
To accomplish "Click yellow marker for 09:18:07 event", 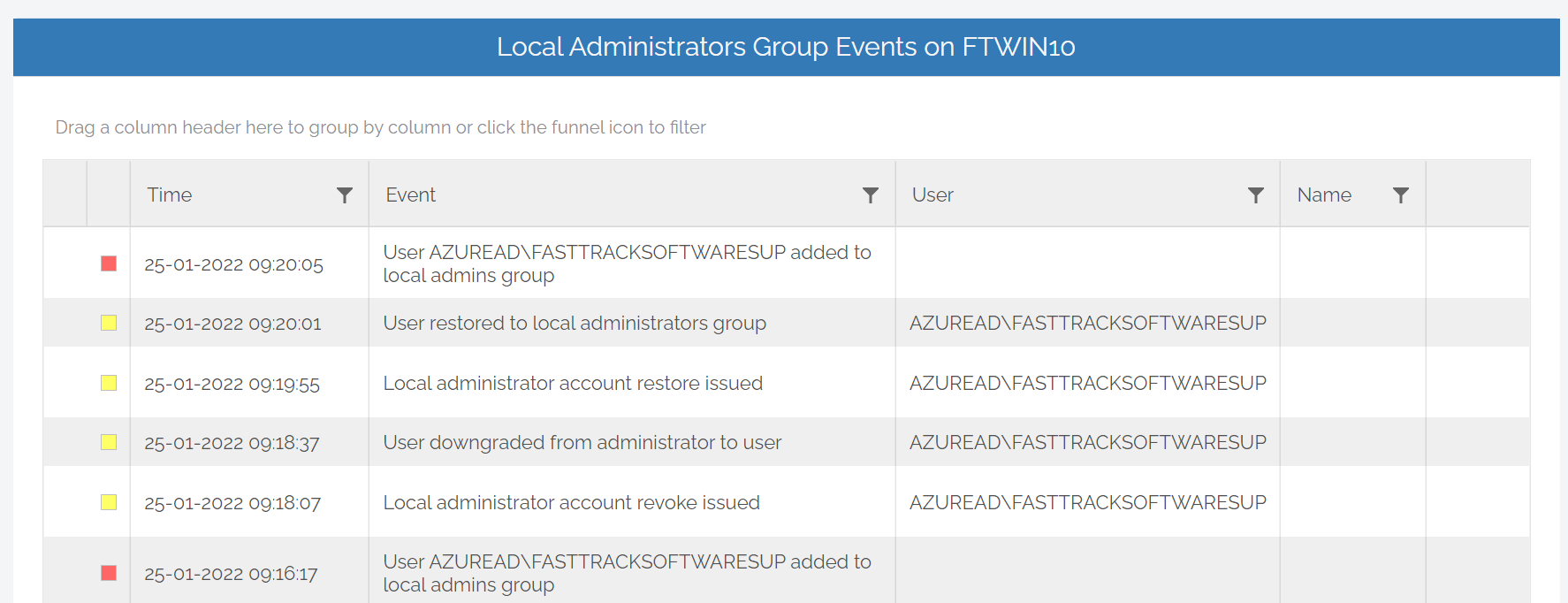I will [x=109, y=502].
